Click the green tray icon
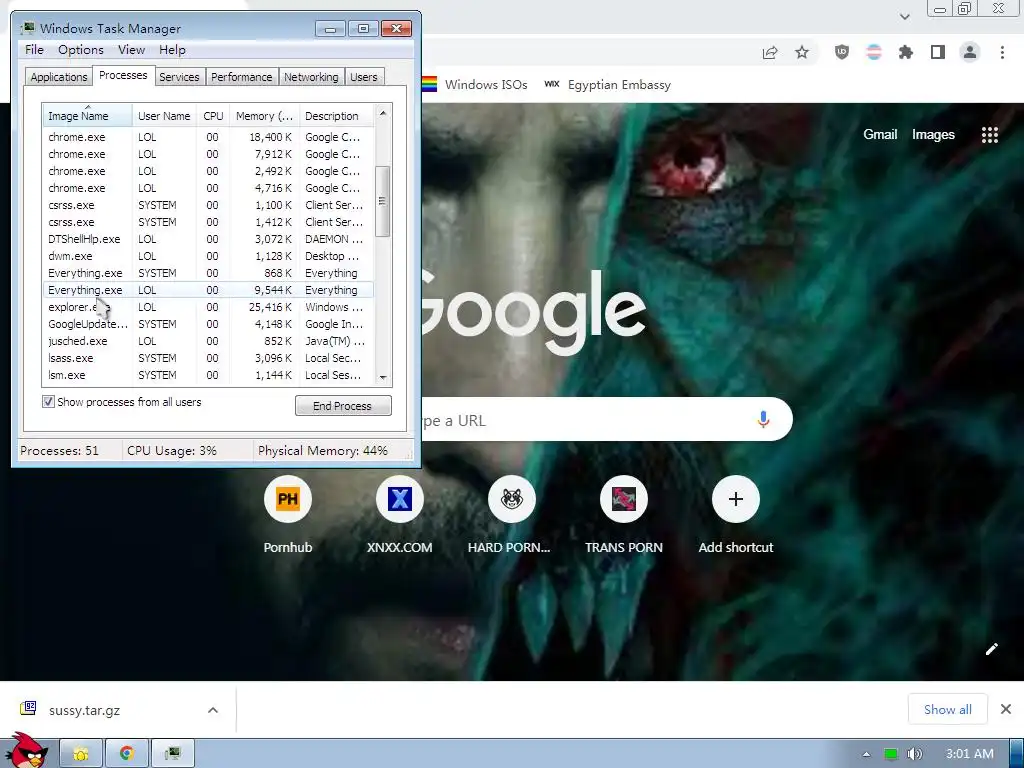The width and height of the screenshot is (1024, 768). 891,754
